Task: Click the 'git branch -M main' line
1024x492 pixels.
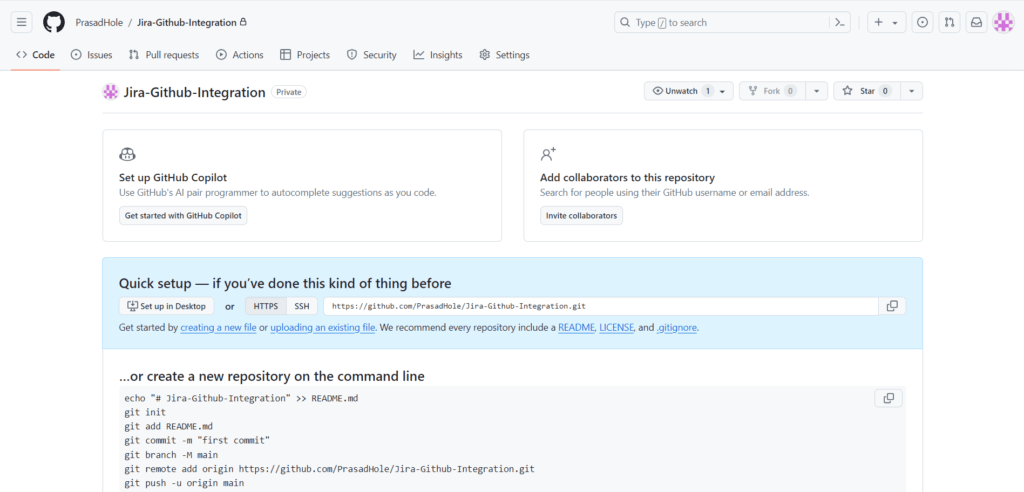Action: coord(171,455)
